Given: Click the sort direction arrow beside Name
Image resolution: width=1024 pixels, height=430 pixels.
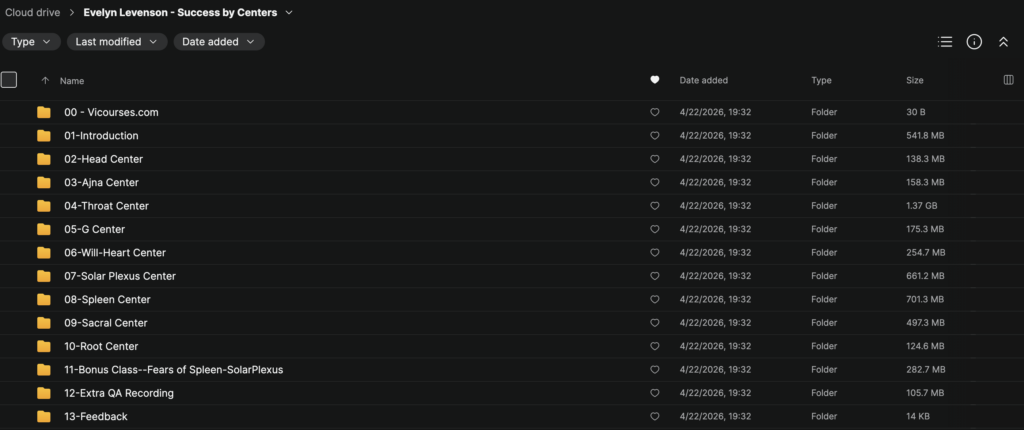Looking at the screenshot, I should tap(45, 80).
